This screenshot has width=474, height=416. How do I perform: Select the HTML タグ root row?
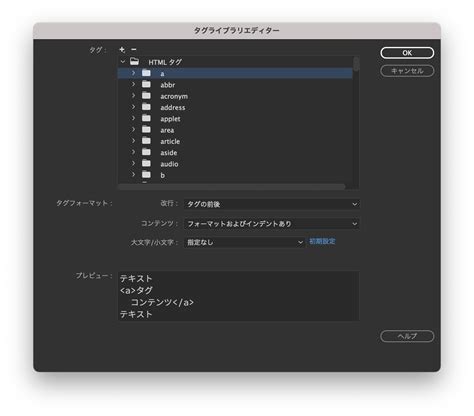235,62
